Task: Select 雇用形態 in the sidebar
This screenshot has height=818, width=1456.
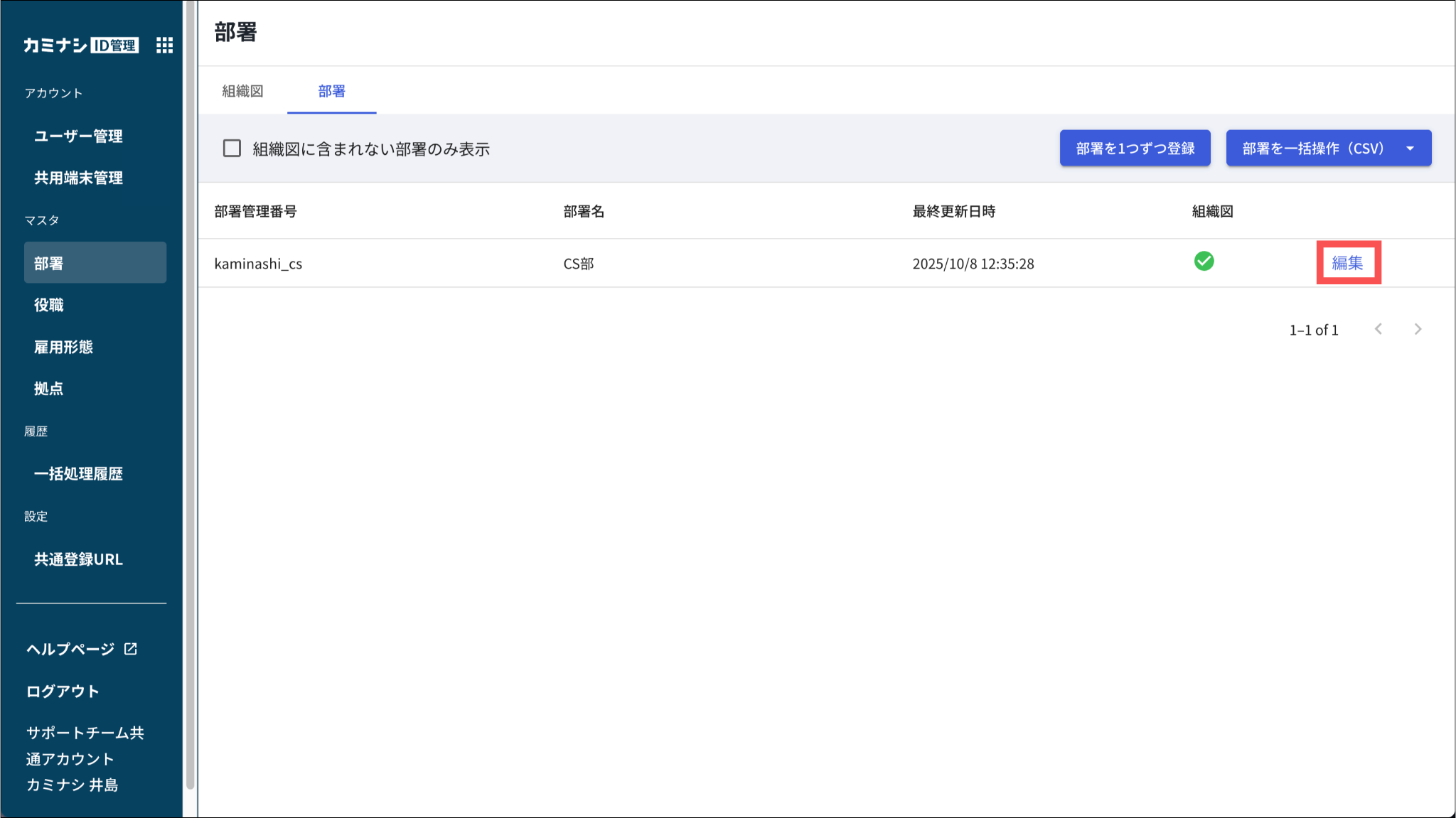Action: coord(63,347)
